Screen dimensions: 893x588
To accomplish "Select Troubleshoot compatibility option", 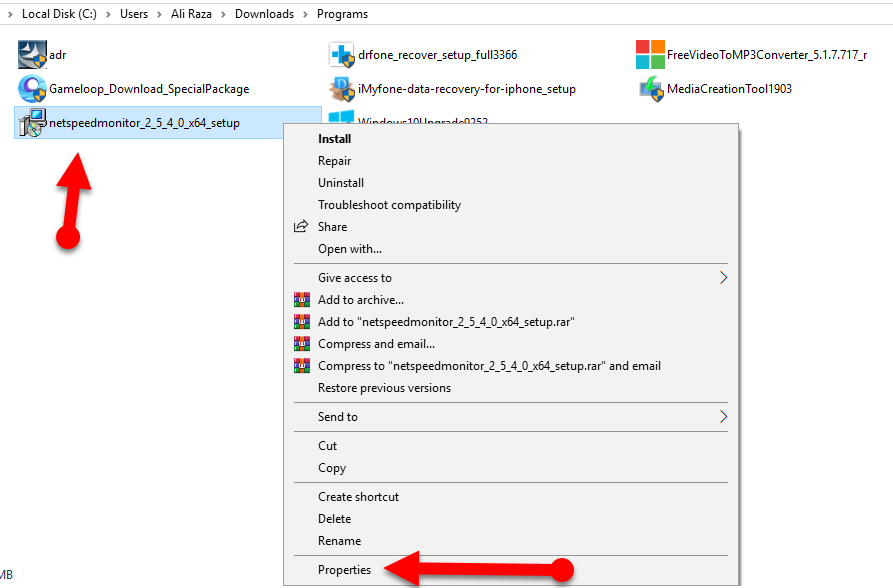I will click(389, 205).
